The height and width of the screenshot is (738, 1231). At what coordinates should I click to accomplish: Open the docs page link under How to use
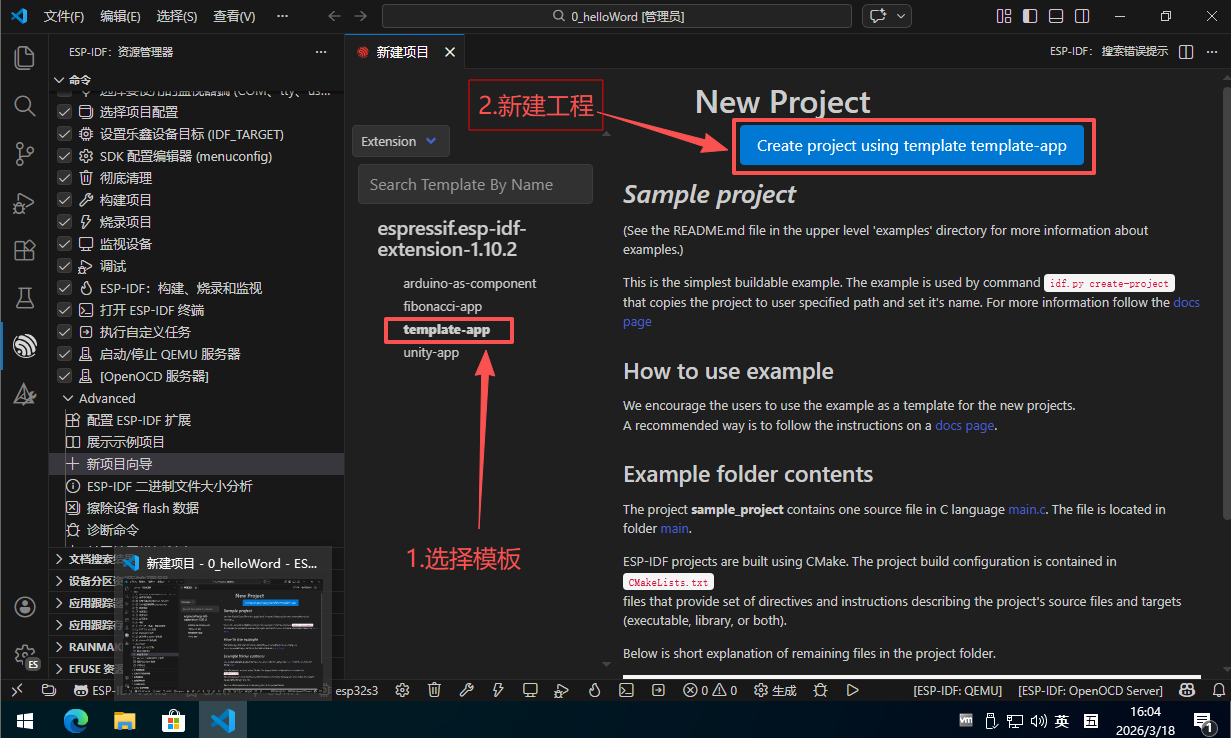pyautogui.click(x=965, y=425)
